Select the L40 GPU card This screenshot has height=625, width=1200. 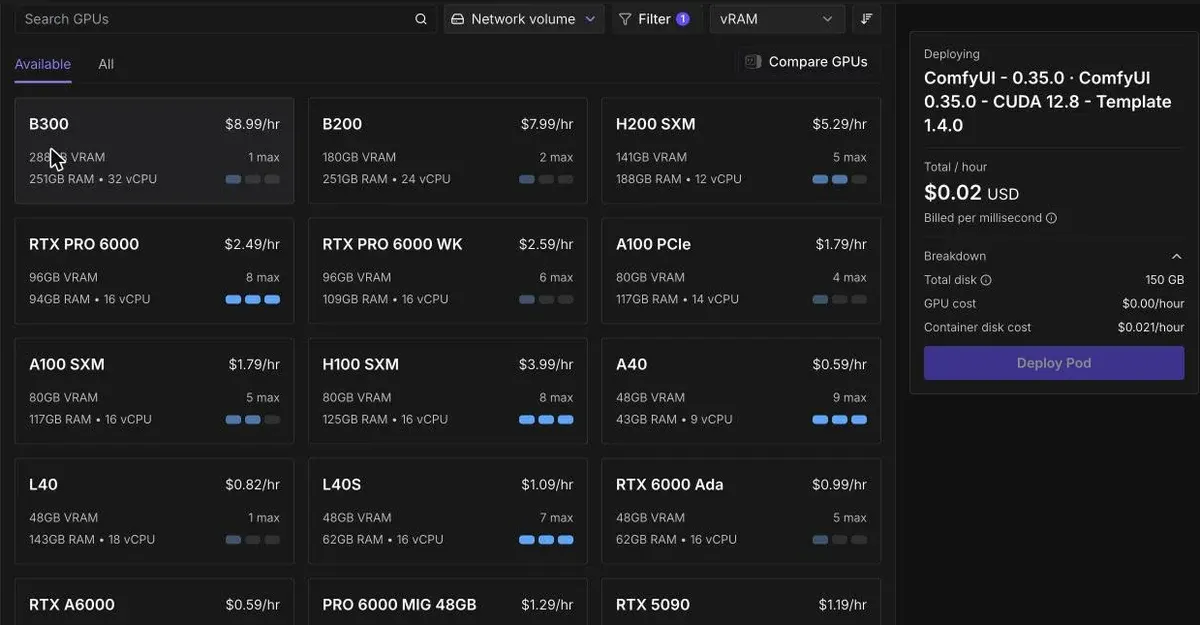tap(154, 511)
